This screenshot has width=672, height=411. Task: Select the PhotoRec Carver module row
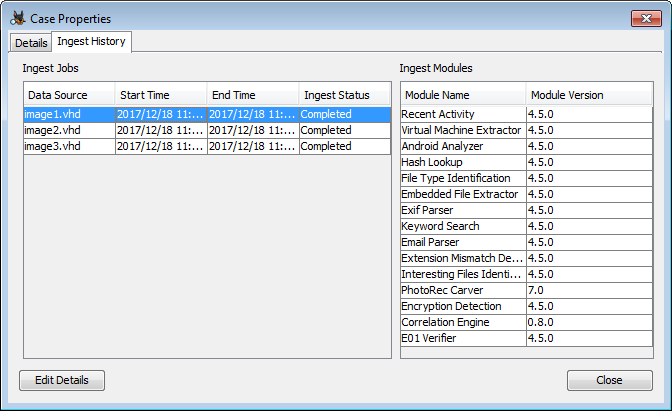click(x=527, y=290)
